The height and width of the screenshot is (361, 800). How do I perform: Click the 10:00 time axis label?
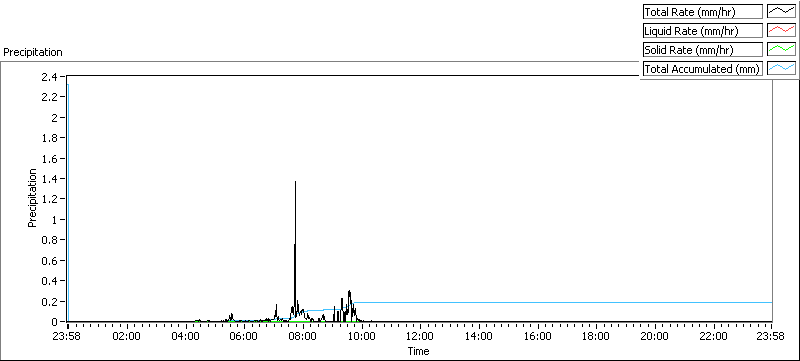coord(361,336)
